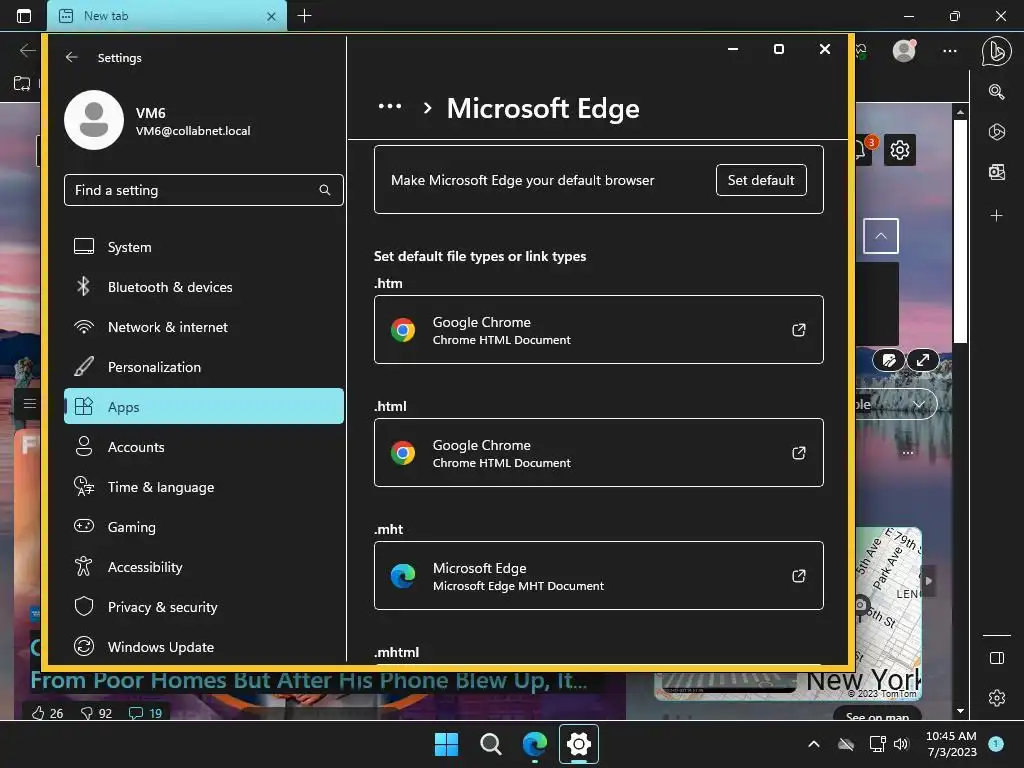The width and height of the screenshot is (1024, 768).
Task: Click the expand background image arrows
Action: (x=923, y=360)
